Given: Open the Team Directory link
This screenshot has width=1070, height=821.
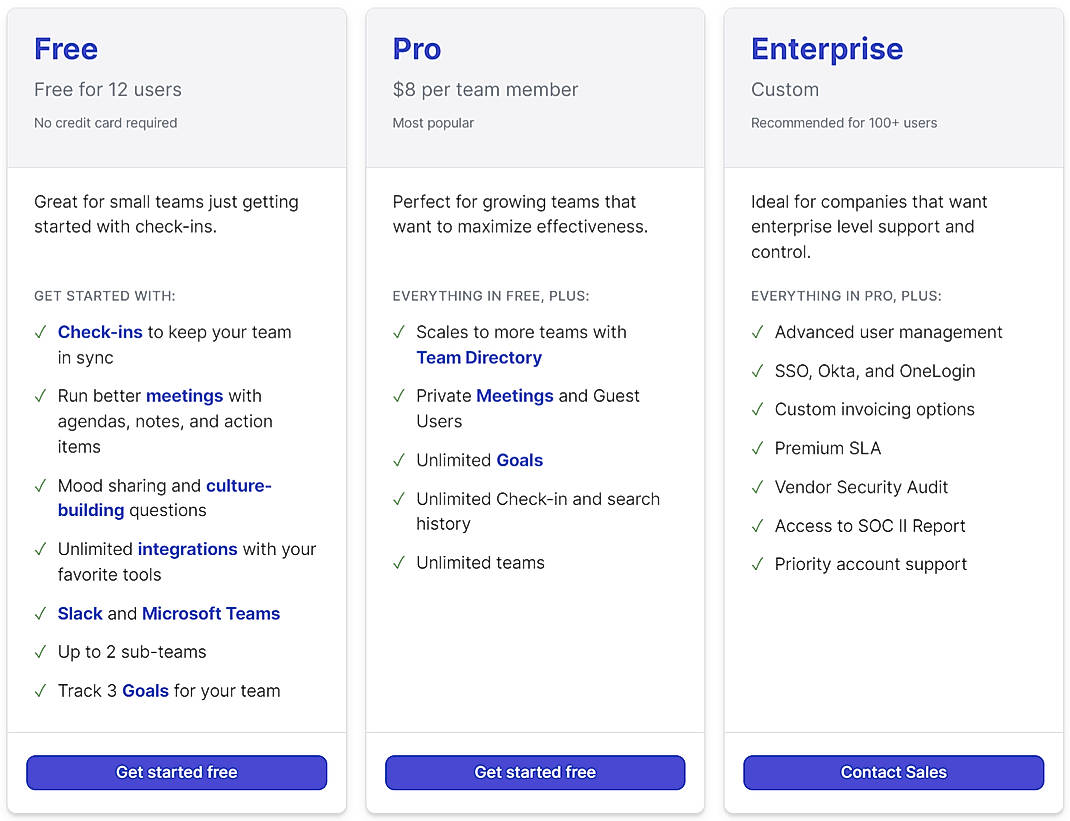Looking at the screenshot, I should (x=479, y=358).
